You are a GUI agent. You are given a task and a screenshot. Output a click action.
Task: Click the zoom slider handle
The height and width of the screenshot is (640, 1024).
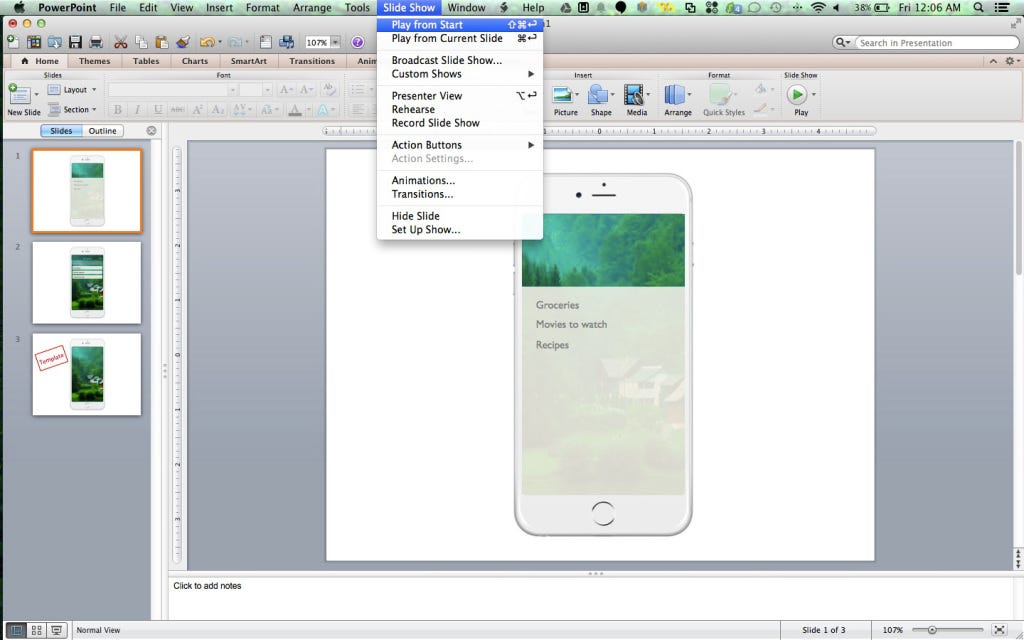click(x=932, y=630)
